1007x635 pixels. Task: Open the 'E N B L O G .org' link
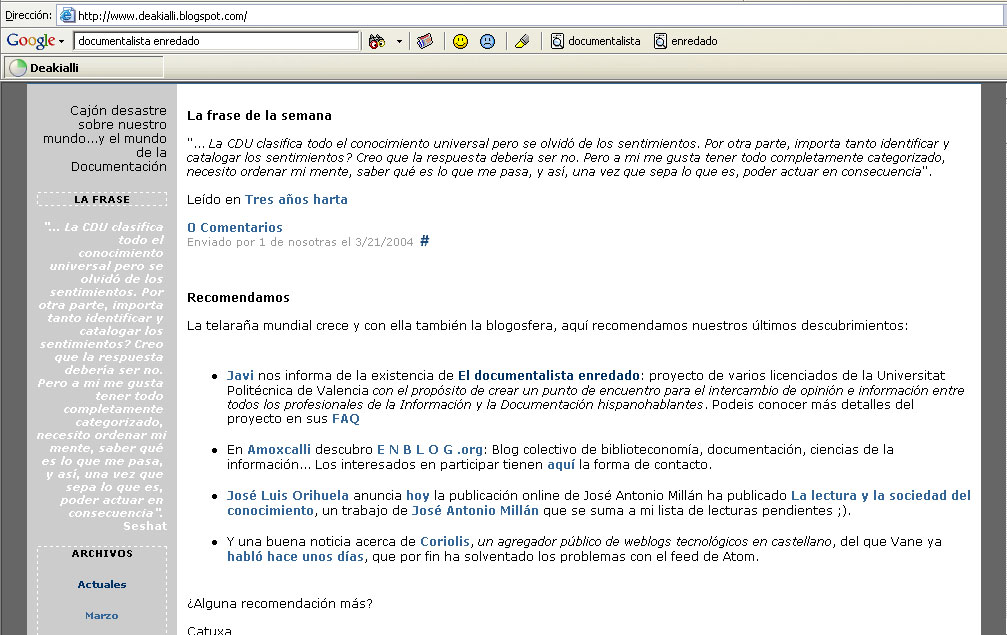click(x=430, y=449)
